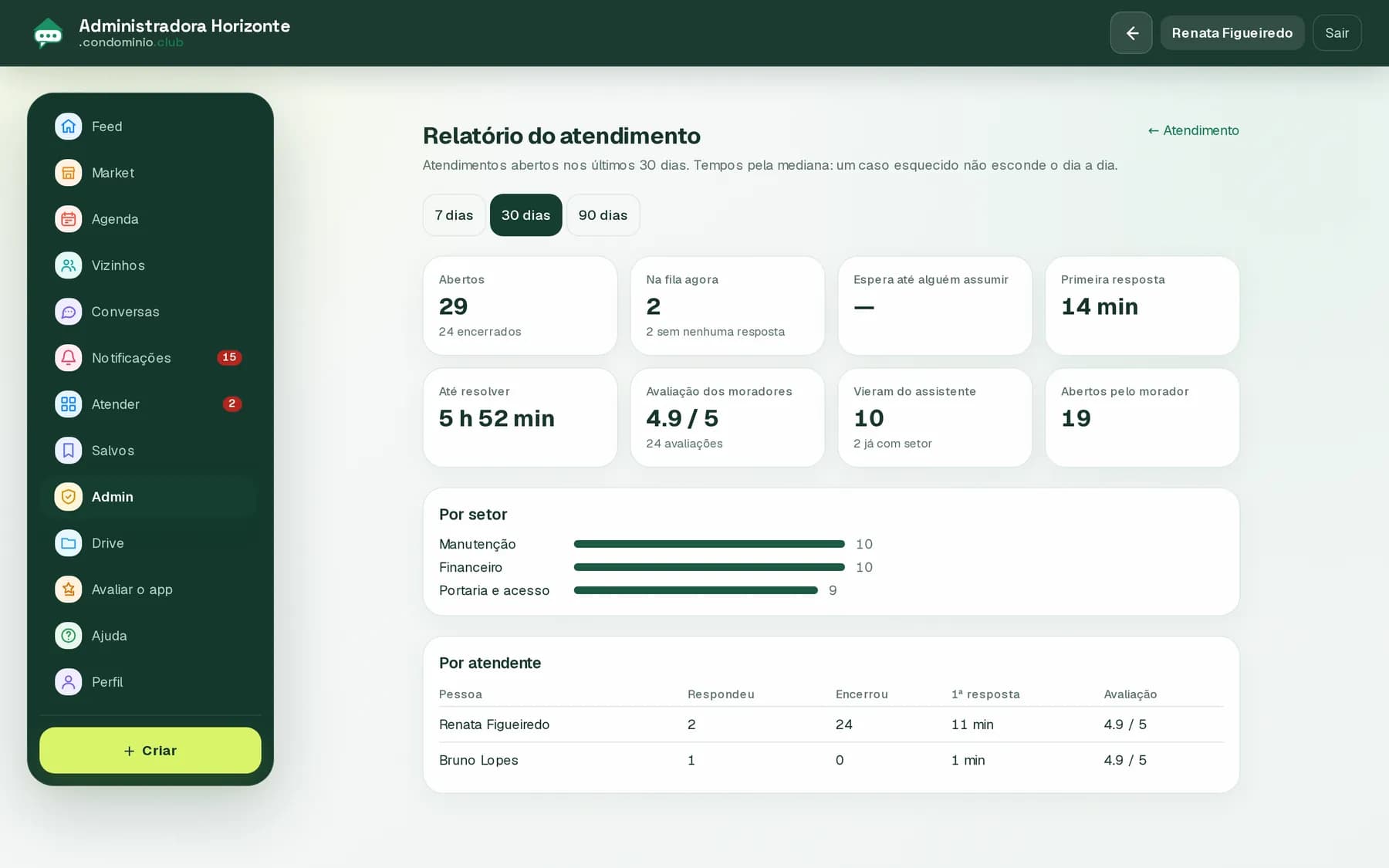Open the Salvos bookmark icon

point(69,451)
